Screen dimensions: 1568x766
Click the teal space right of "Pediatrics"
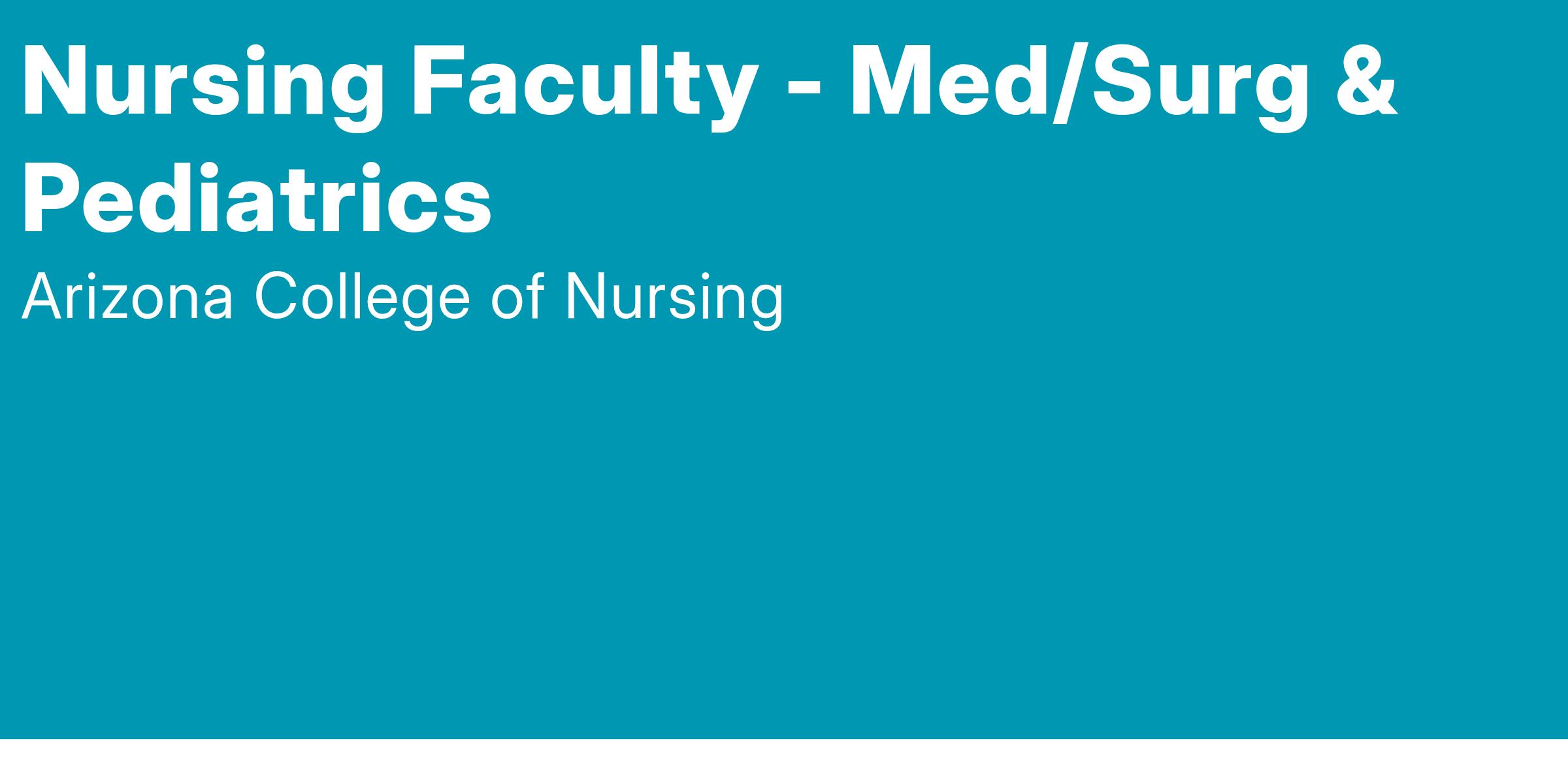[980, 196]
